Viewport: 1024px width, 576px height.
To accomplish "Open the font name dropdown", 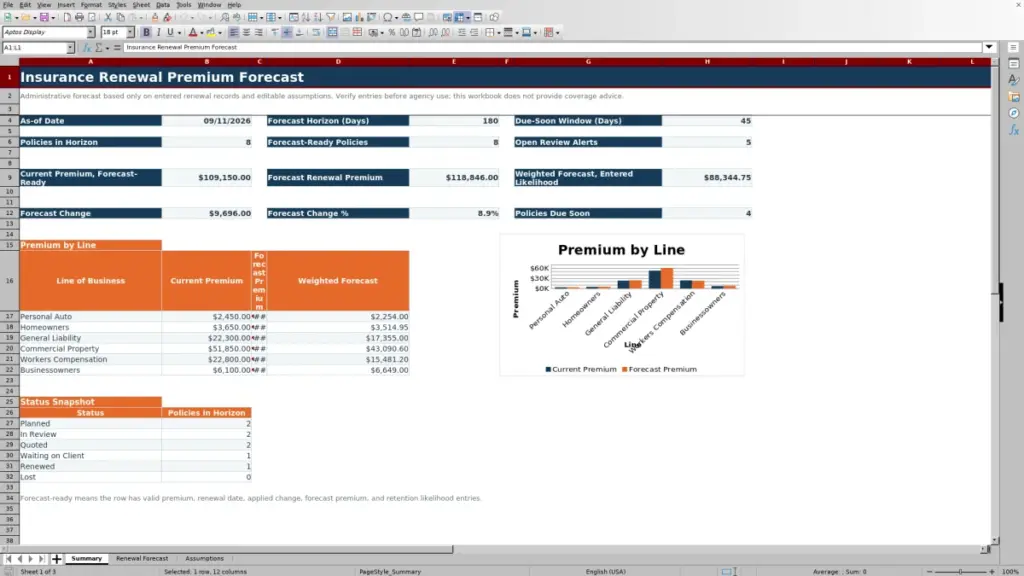I will (x=91, y=33).
